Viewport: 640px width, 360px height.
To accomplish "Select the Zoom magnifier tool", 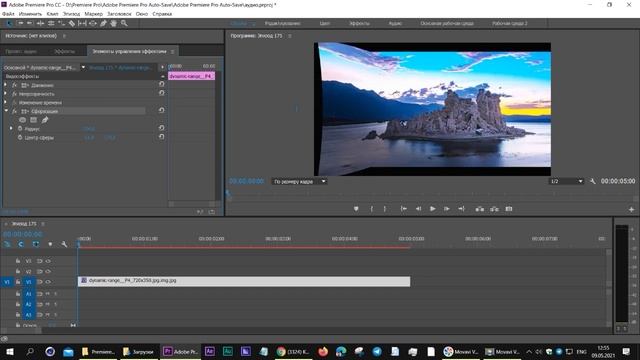I will pos(124,23).
